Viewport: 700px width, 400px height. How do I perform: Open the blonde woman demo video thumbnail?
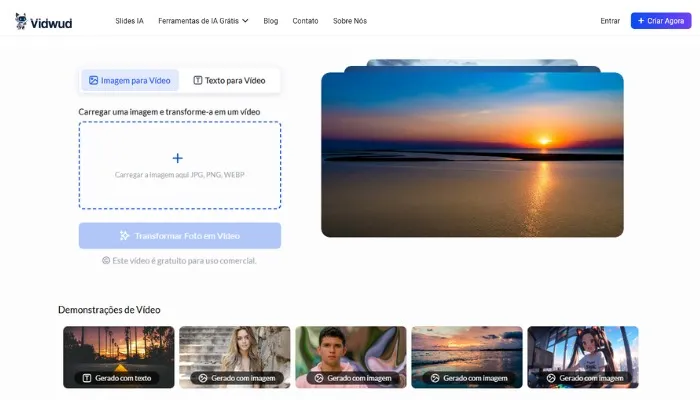point(235,352)
